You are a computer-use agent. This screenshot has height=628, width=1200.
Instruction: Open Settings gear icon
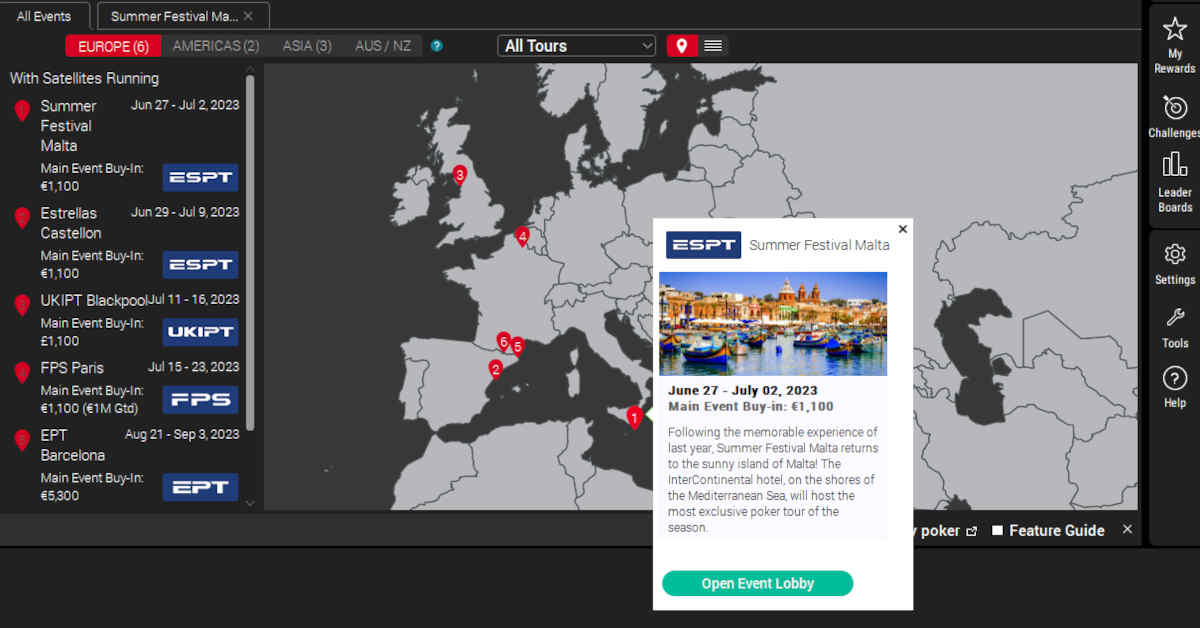1175,254
